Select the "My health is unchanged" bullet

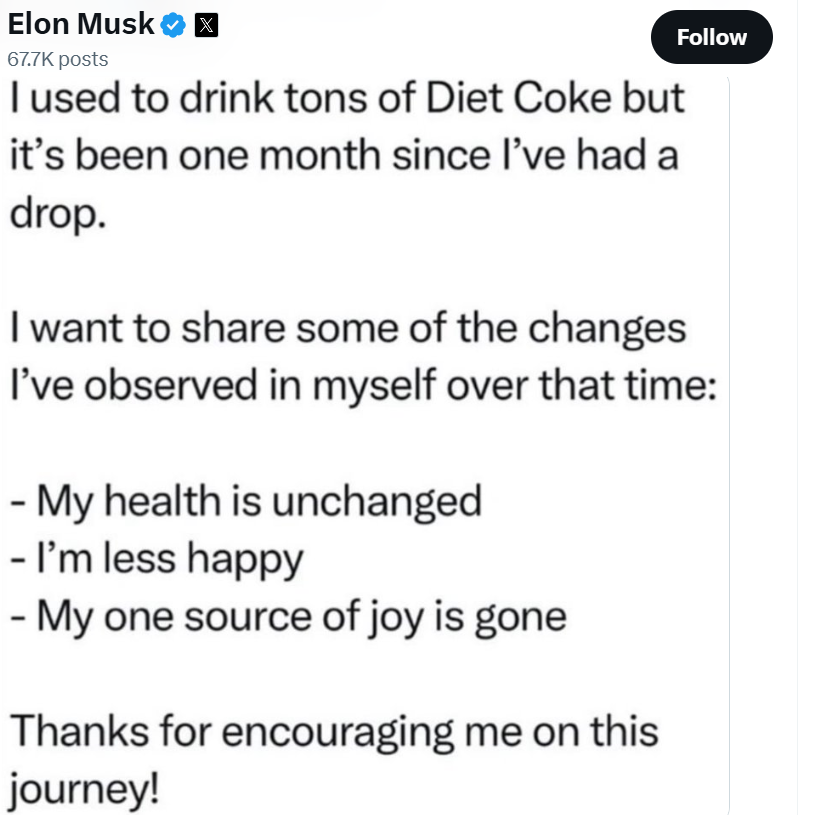coord(246,502)
